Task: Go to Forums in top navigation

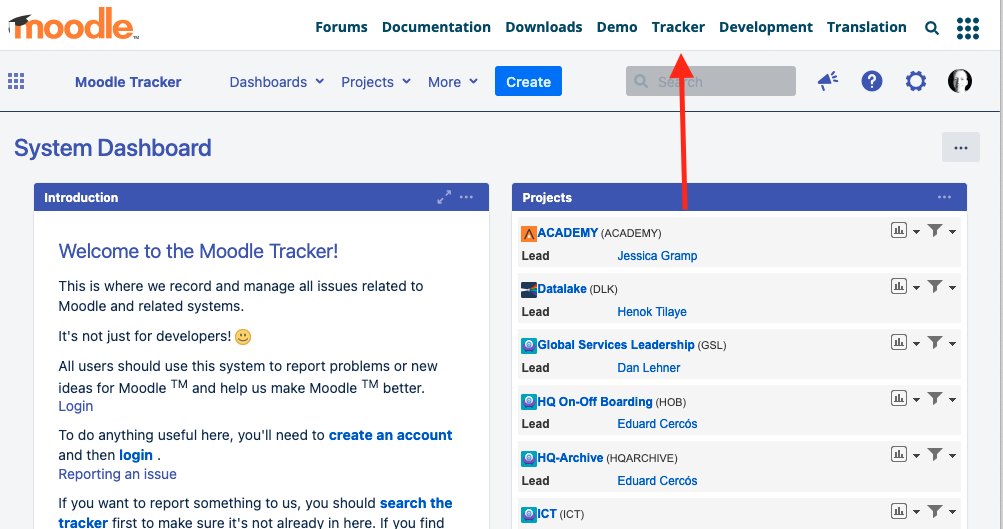Action: [x=341, y=27]
